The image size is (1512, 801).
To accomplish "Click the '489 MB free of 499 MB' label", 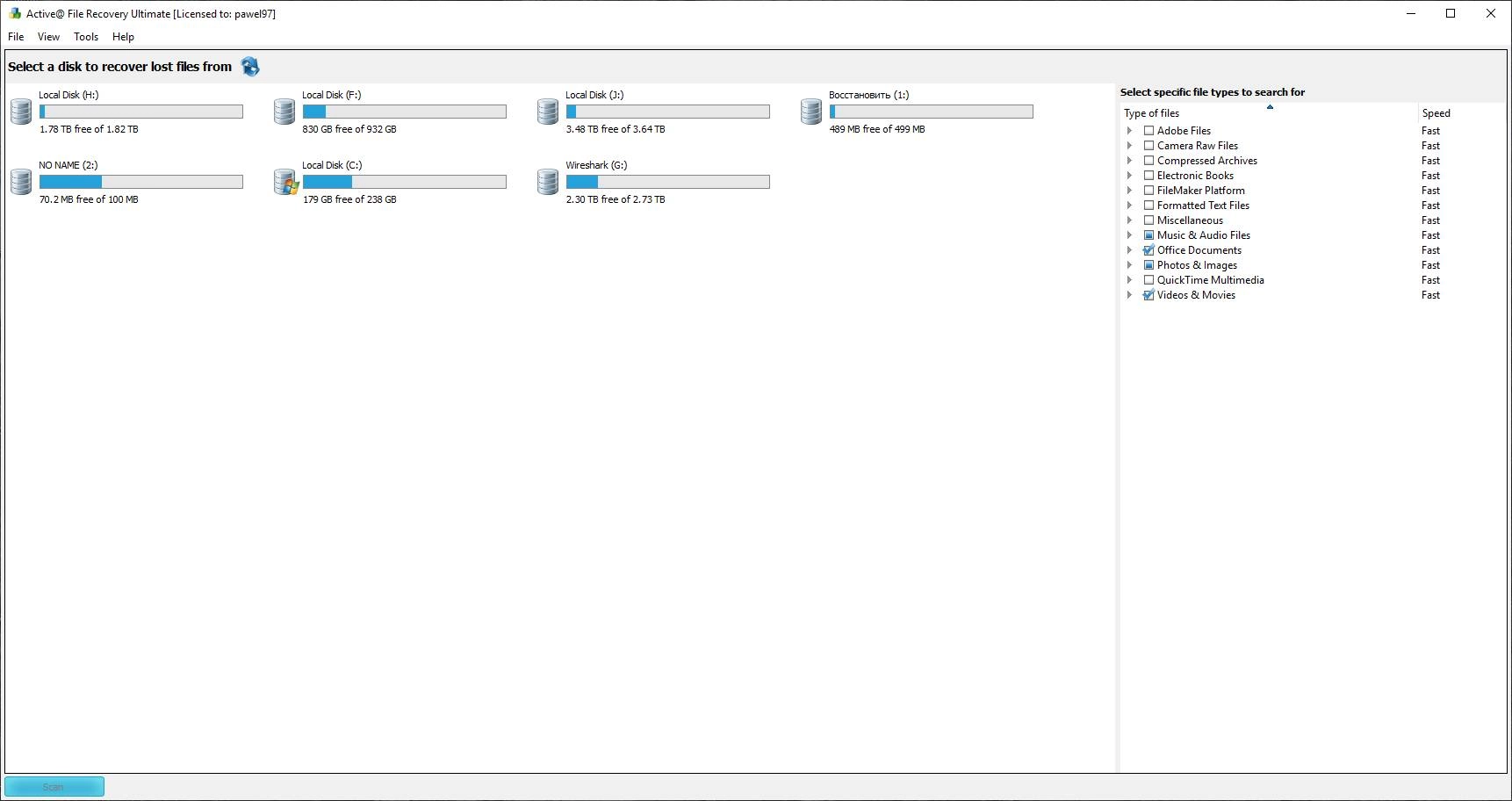I will coord(877,129).
